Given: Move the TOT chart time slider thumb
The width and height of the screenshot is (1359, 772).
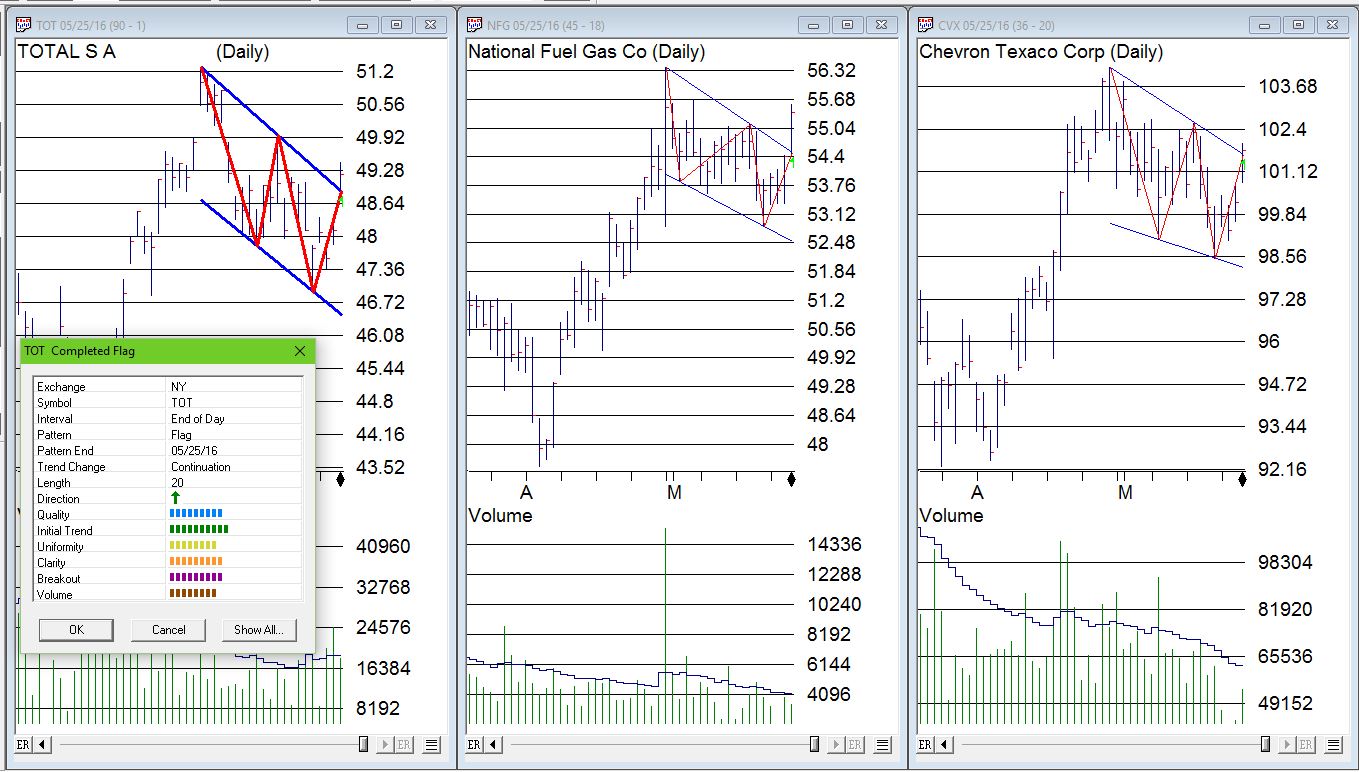Looking at the screenshot, I should click(363, 745).
